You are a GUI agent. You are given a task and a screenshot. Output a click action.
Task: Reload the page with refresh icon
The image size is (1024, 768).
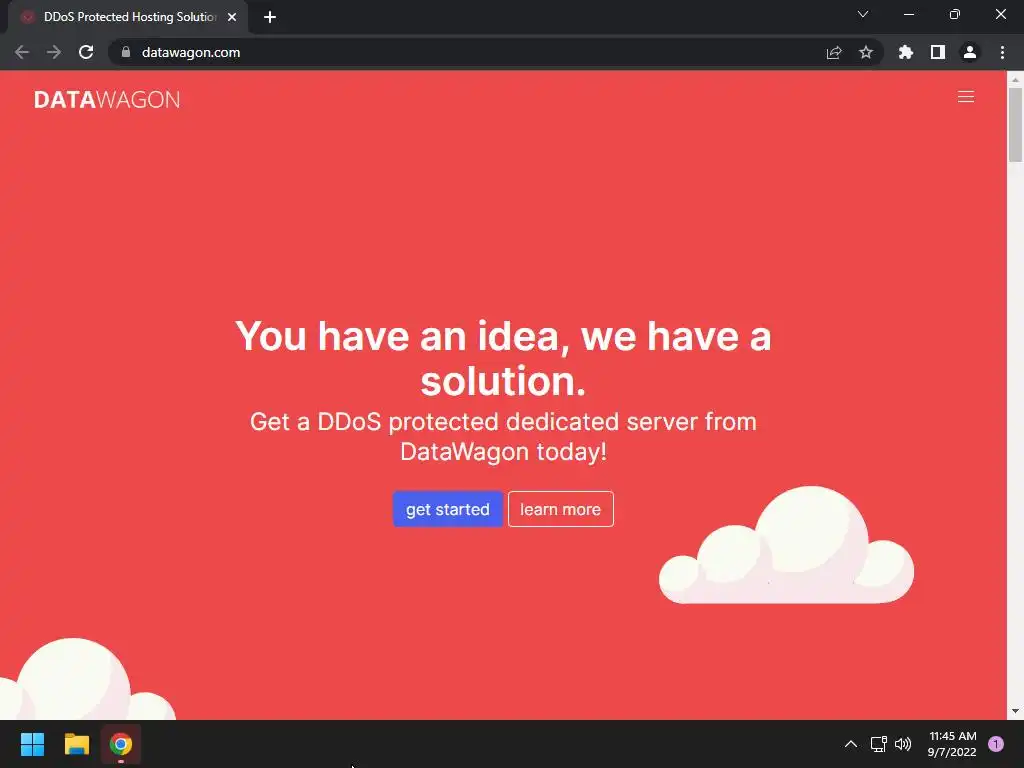[x=86, y=52]
